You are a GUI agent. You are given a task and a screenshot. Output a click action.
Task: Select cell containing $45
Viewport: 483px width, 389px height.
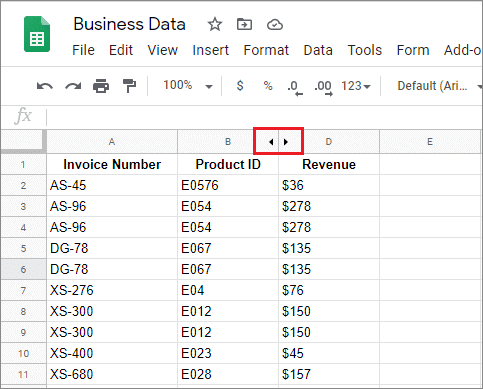(329, 353)
